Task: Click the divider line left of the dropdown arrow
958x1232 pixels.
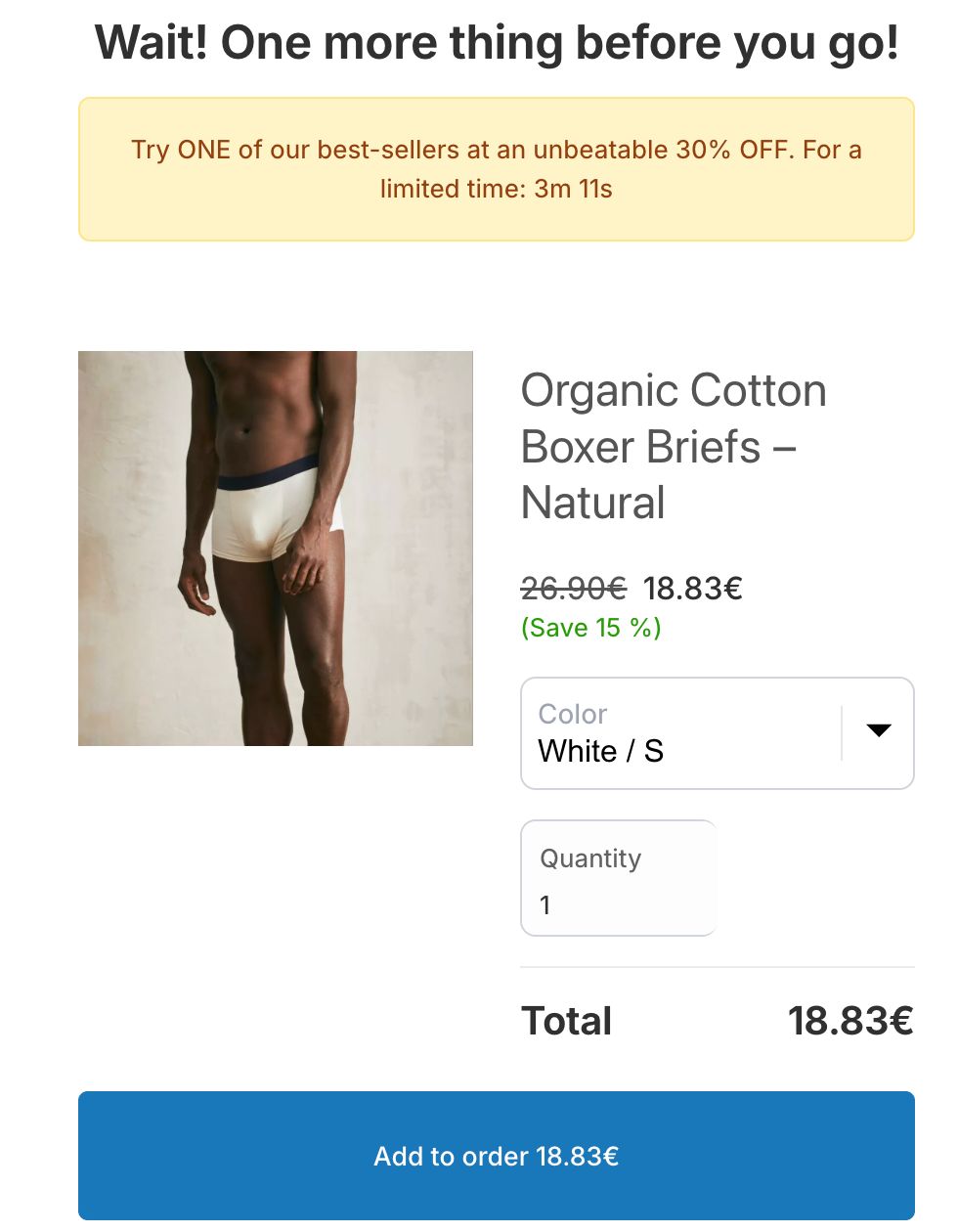Action: [843, 730]
